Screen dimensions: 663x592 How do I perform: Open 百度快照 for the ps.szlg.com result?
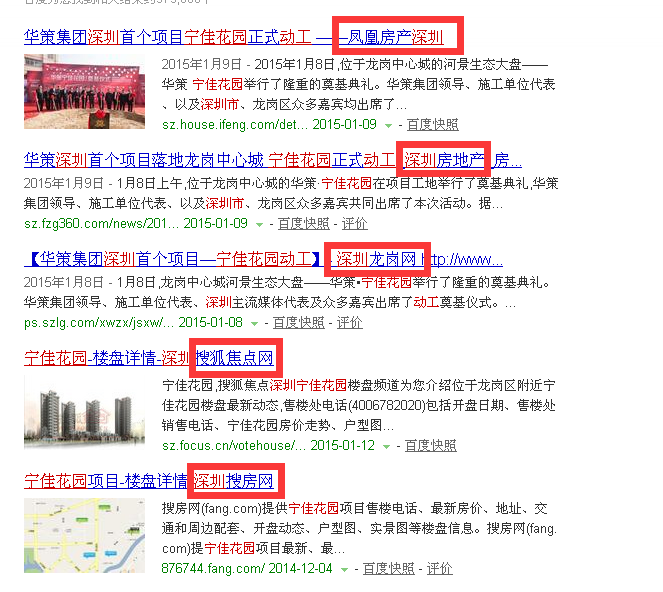(298, 323)
